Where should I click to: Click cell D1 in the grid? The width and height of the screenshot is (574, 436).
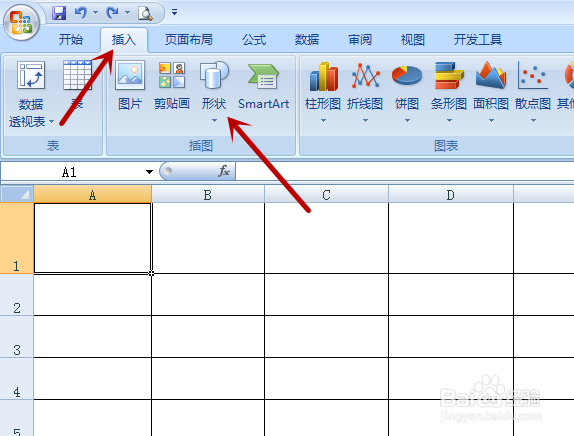coord(451,238)
